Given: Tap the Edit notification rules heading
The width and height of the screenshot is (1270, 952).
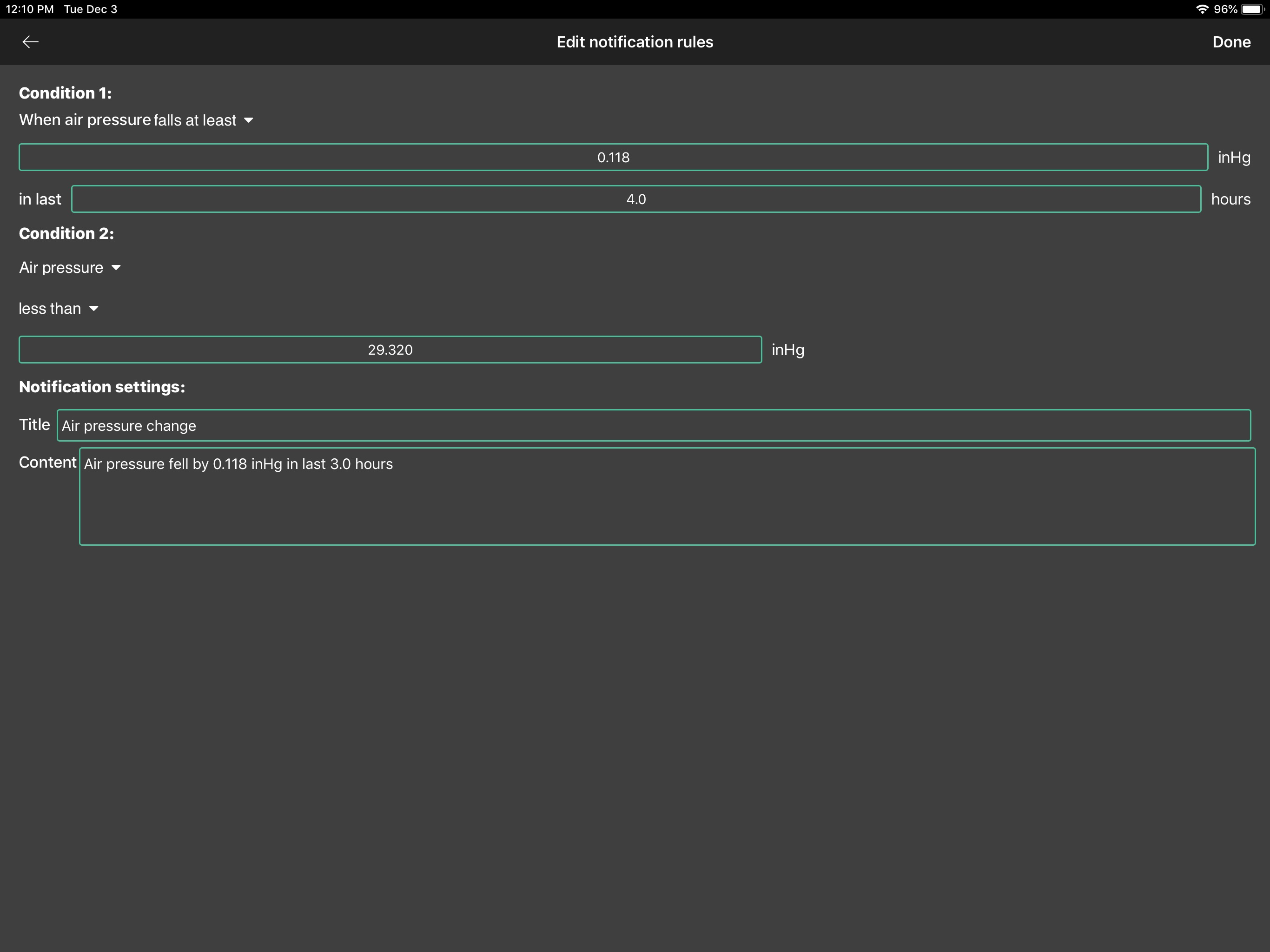Looking at the screenshot, I should (635, 42).
